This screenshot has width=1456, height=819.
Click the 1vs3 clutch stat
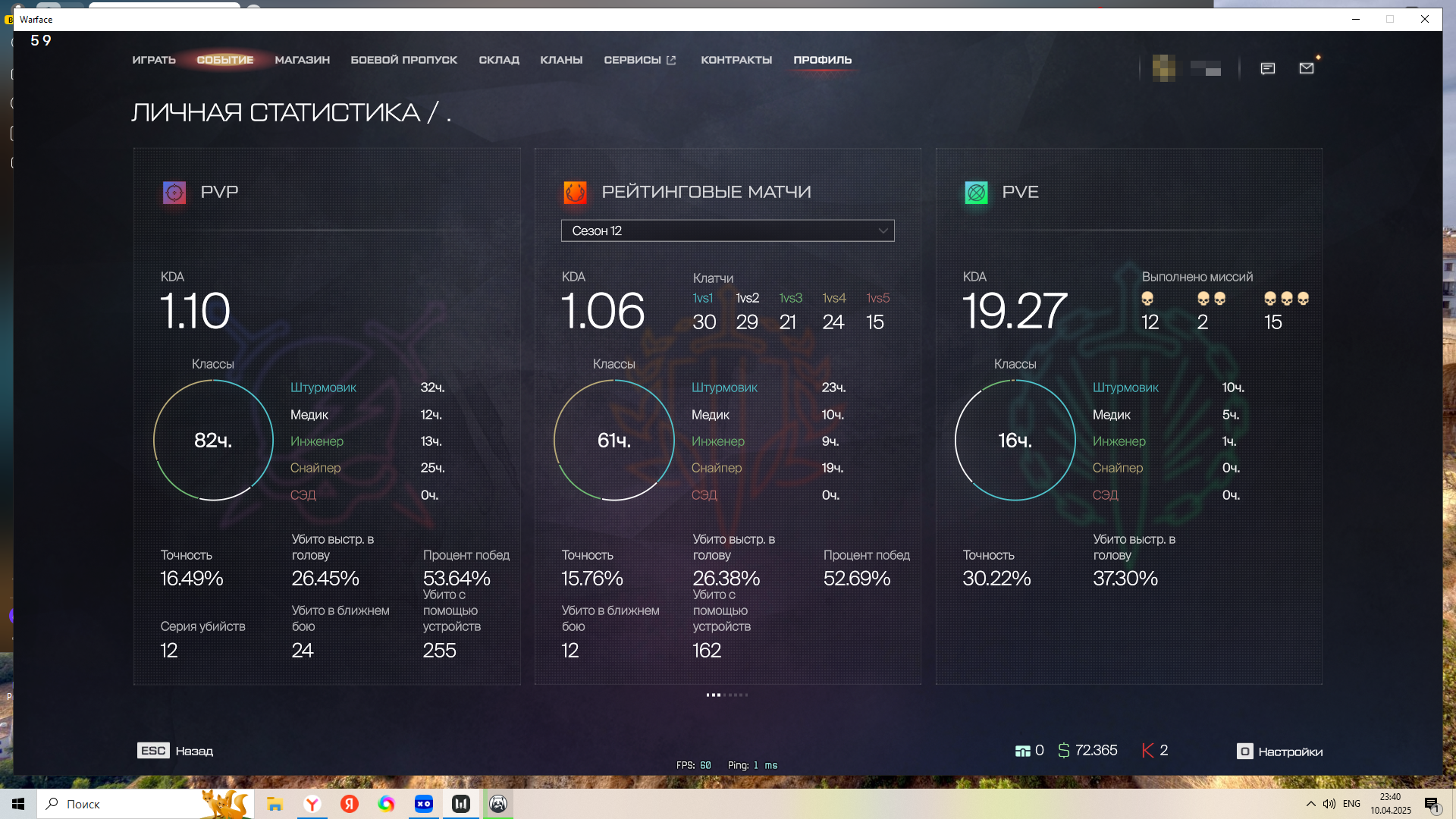point(790,312)
